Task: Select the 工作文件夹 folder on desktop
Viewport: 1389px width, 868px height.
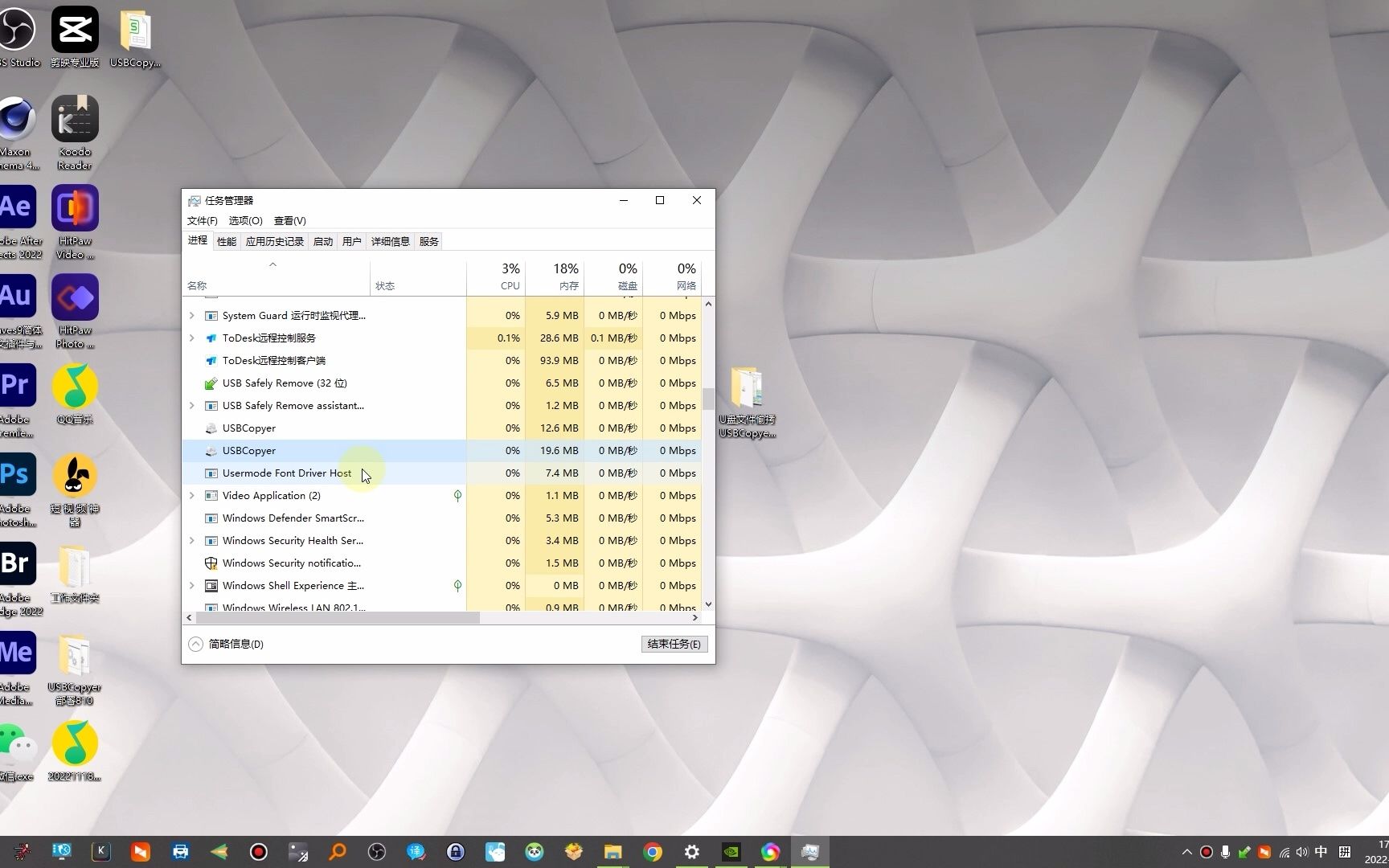Action: click(x=75, y=574)
